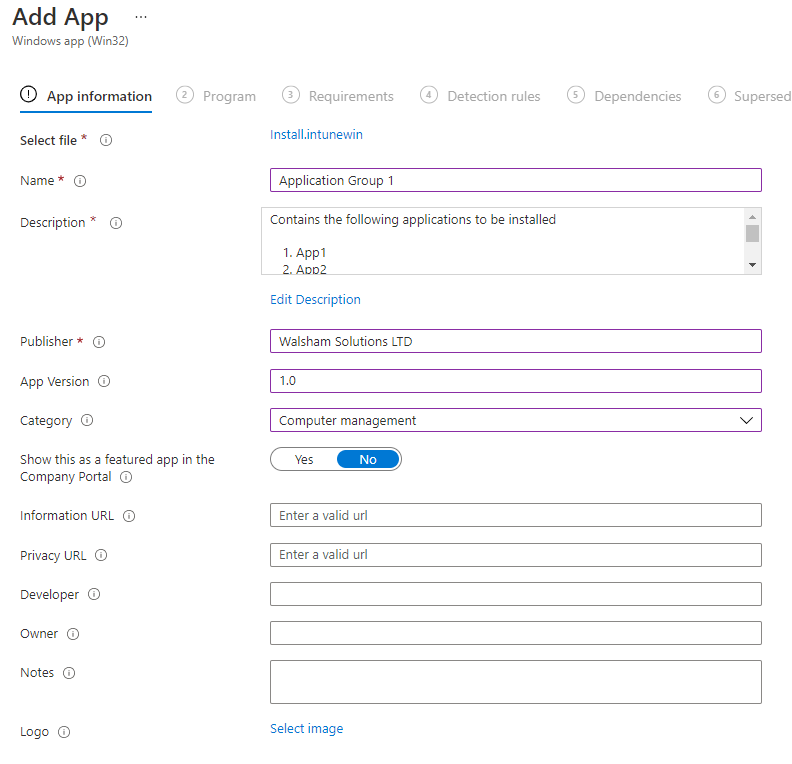The width and height of the screenshot is (792, 764).
Task: Select No on the featured app toggle
Action: click(368, 460)
